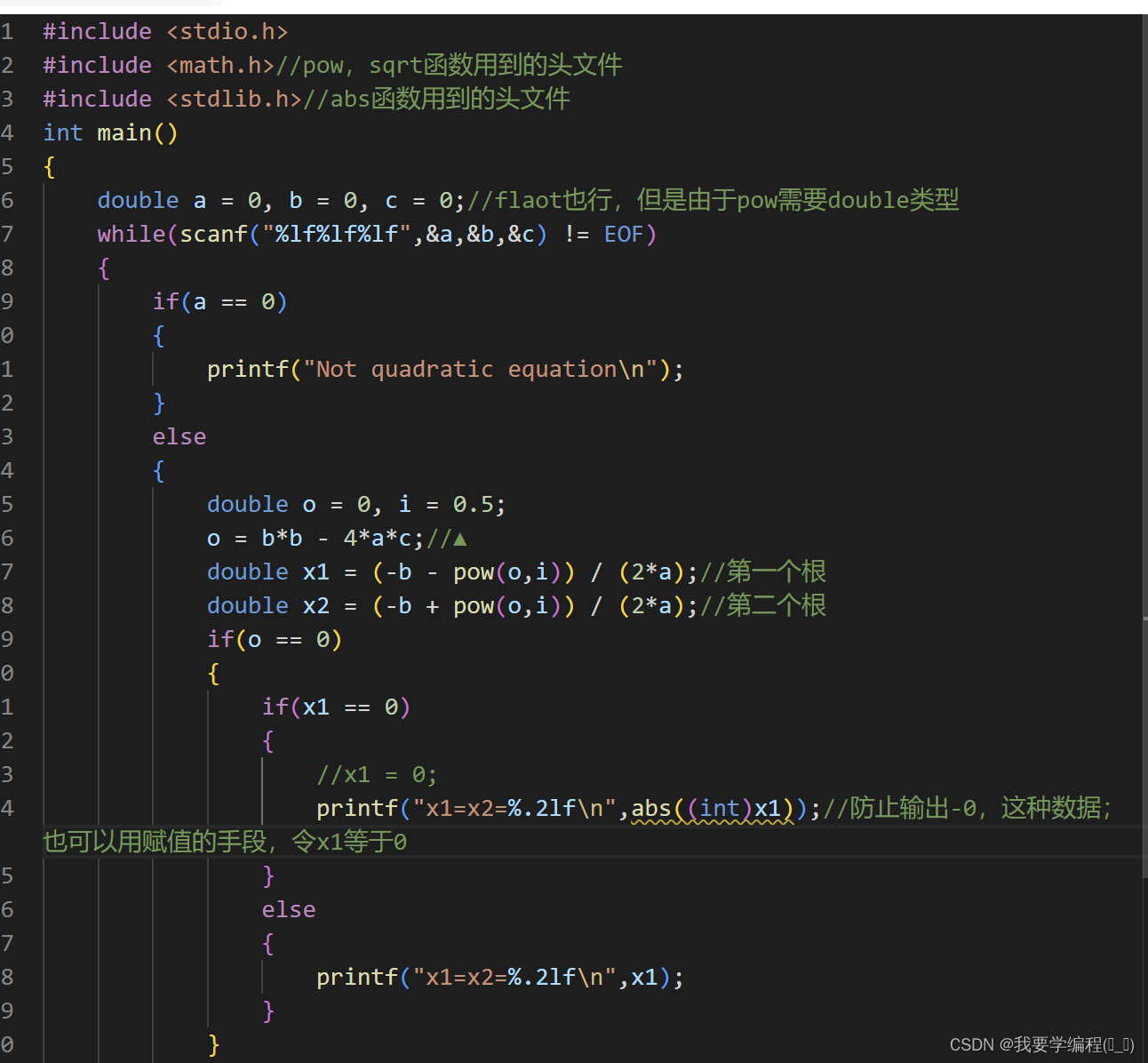The height and width of the screenshot is (1063, 1148).
Task: Click the 'double x2' declaration
Action: 268,606
